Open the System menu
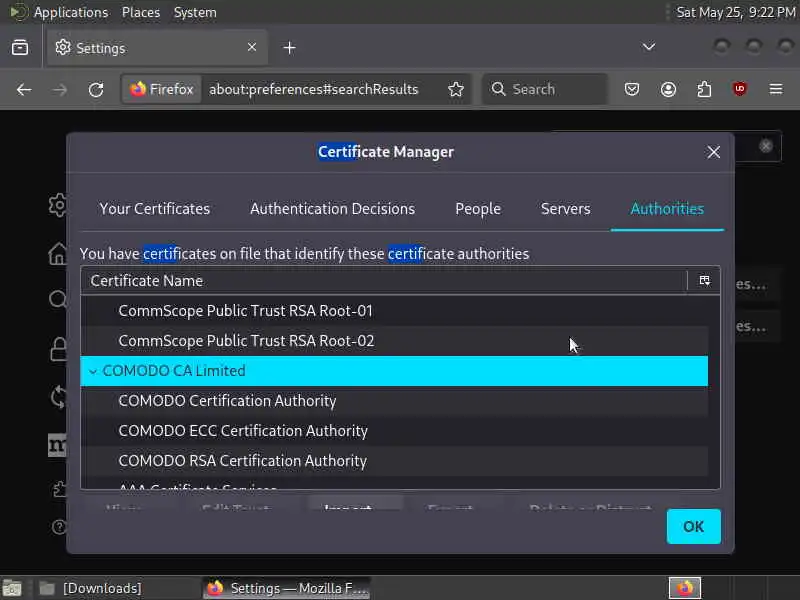Screen dimensions: 800x600 coord(195,12)
